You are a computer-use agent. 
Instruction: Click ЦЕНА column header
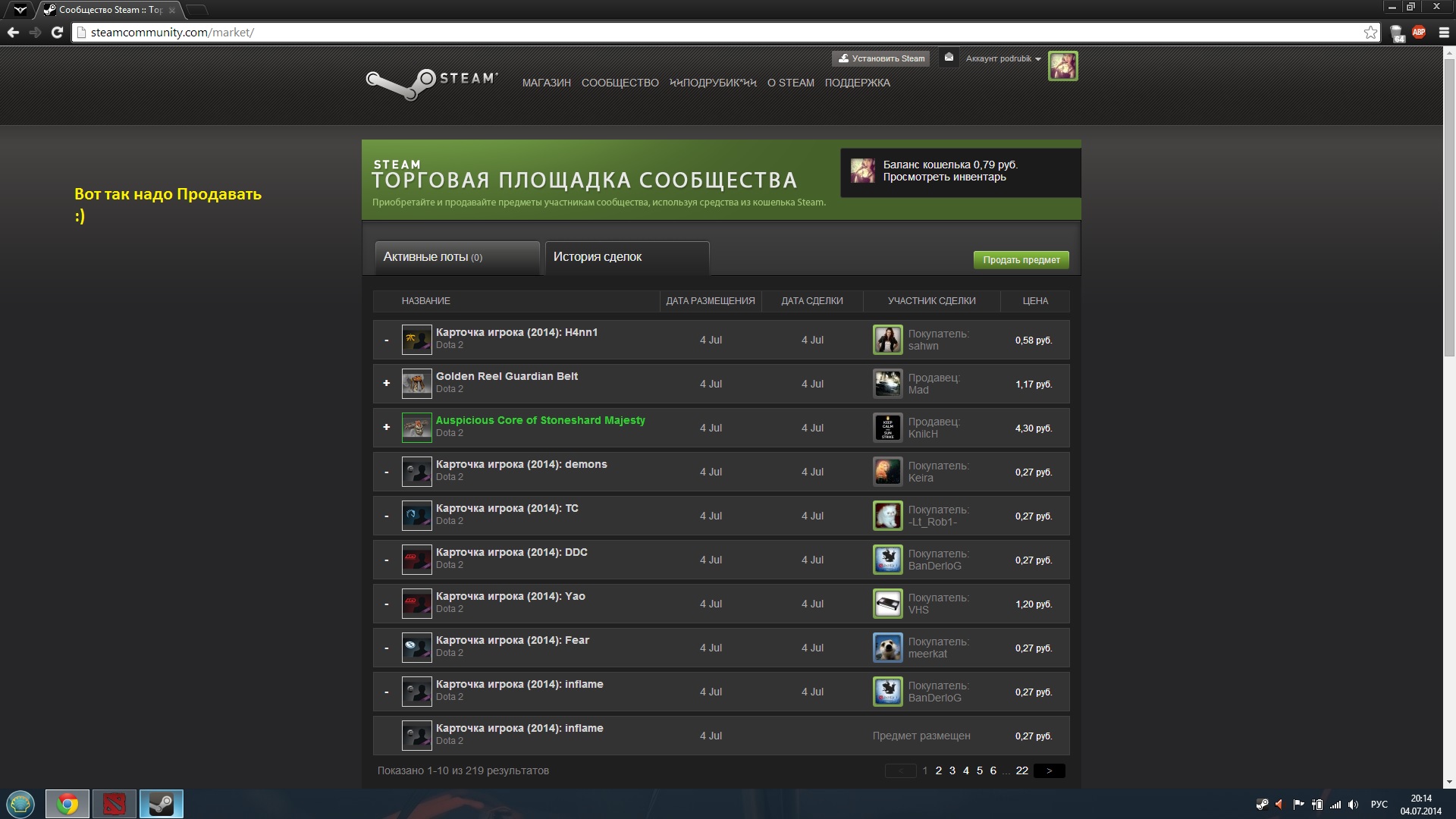[x=1034, y=301]
